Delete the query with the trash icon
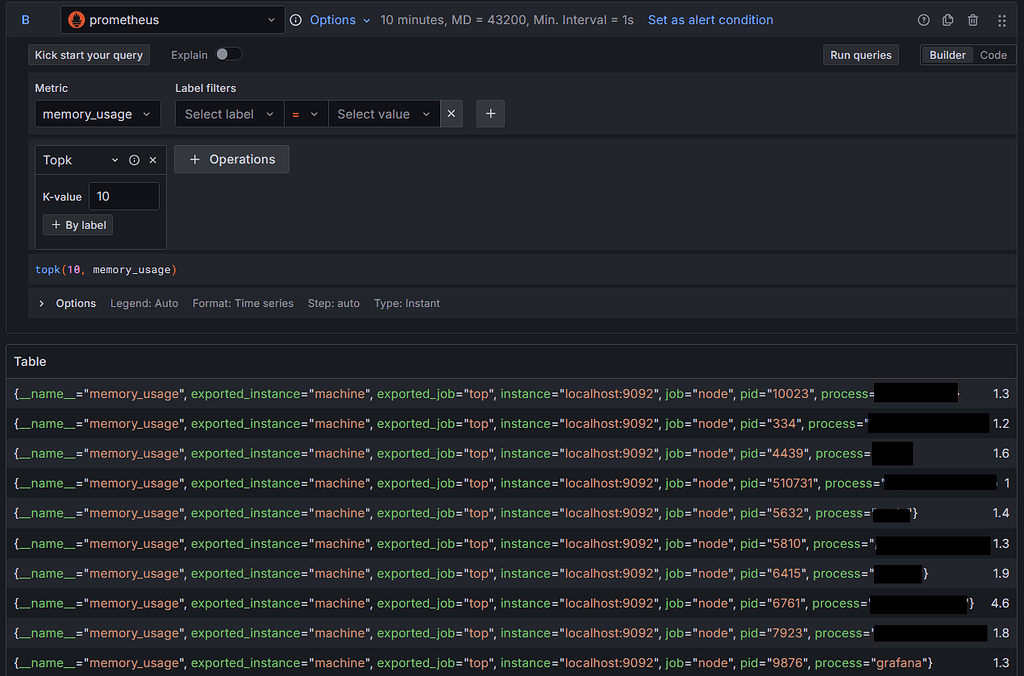This screenshot has width=1024, height=676. pos(972,19)
